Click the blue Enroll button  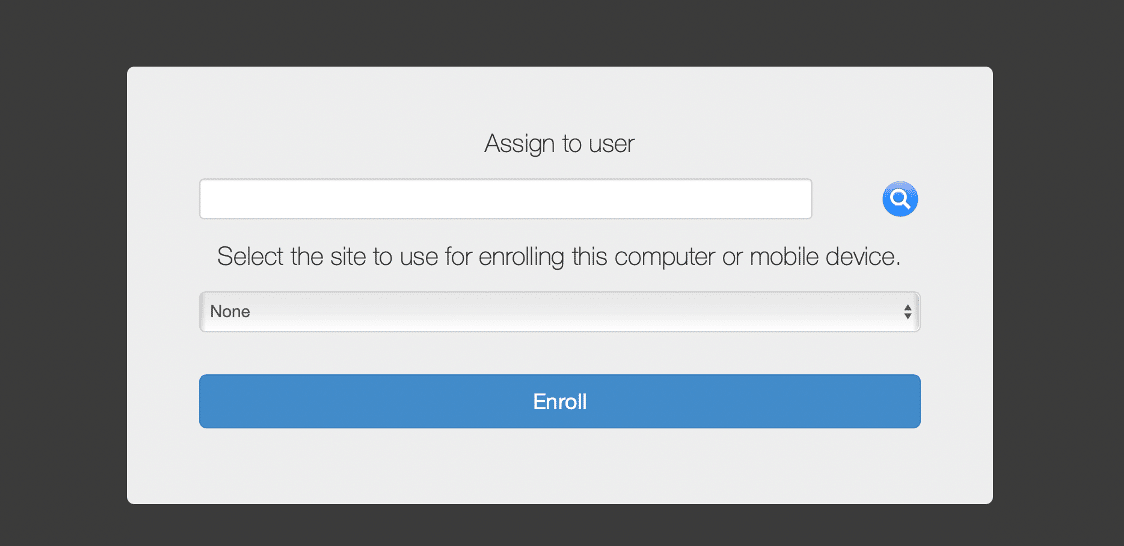[559, 401]
